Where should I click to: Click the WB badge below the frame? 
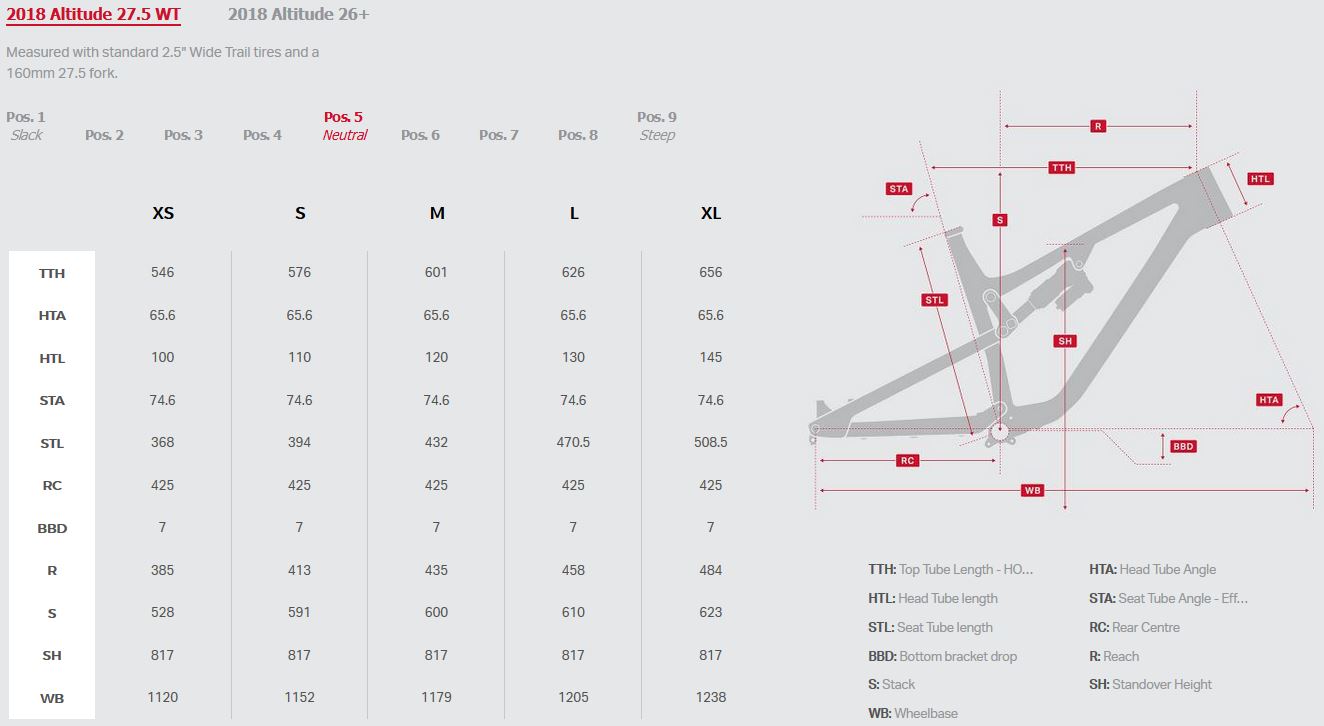1033,490
